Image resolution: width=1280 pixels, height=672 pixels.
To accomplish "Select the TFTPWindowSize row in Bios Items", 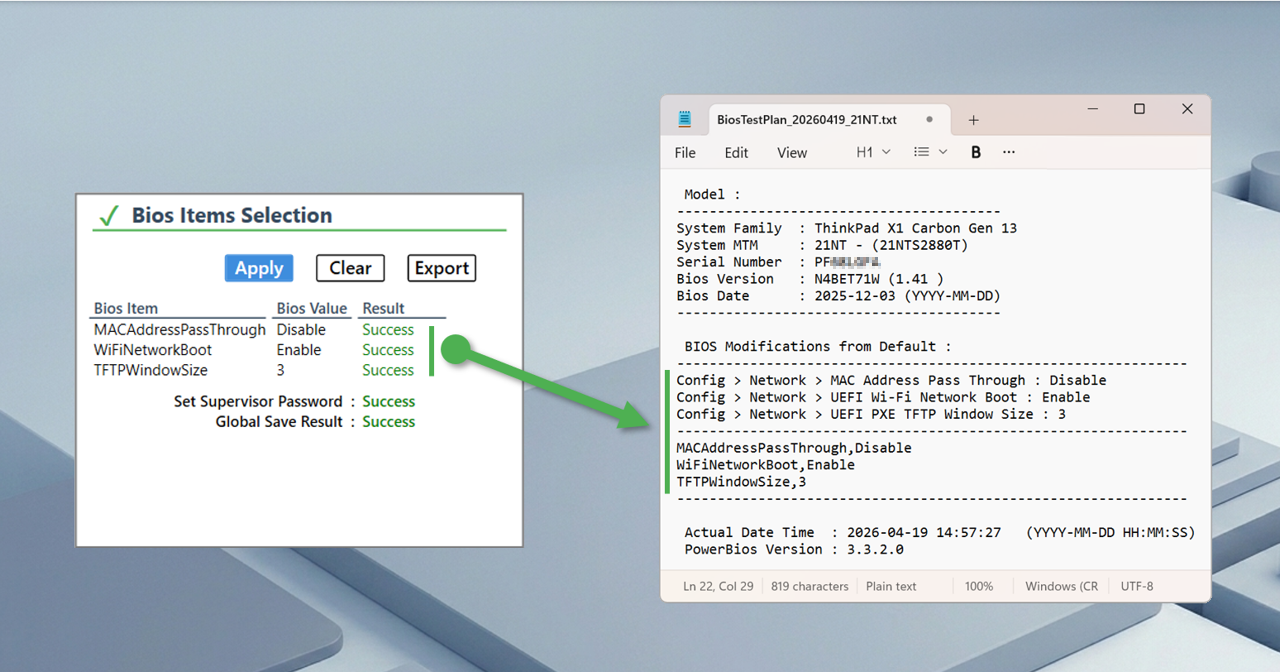I will click(x=254, y=370).
